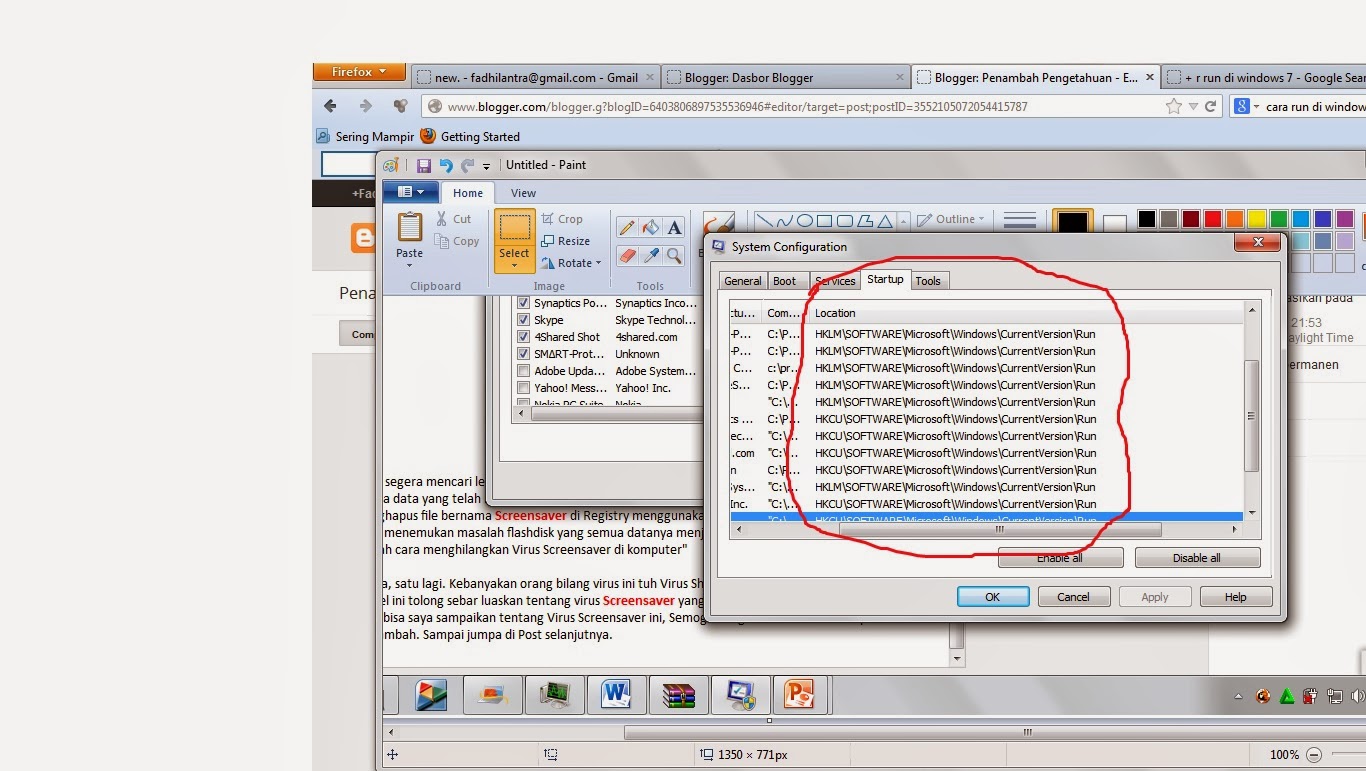Click OK in System Configuration
Image resolution: width=1366 pixels, height=771 pixels.
coord(992,596)
